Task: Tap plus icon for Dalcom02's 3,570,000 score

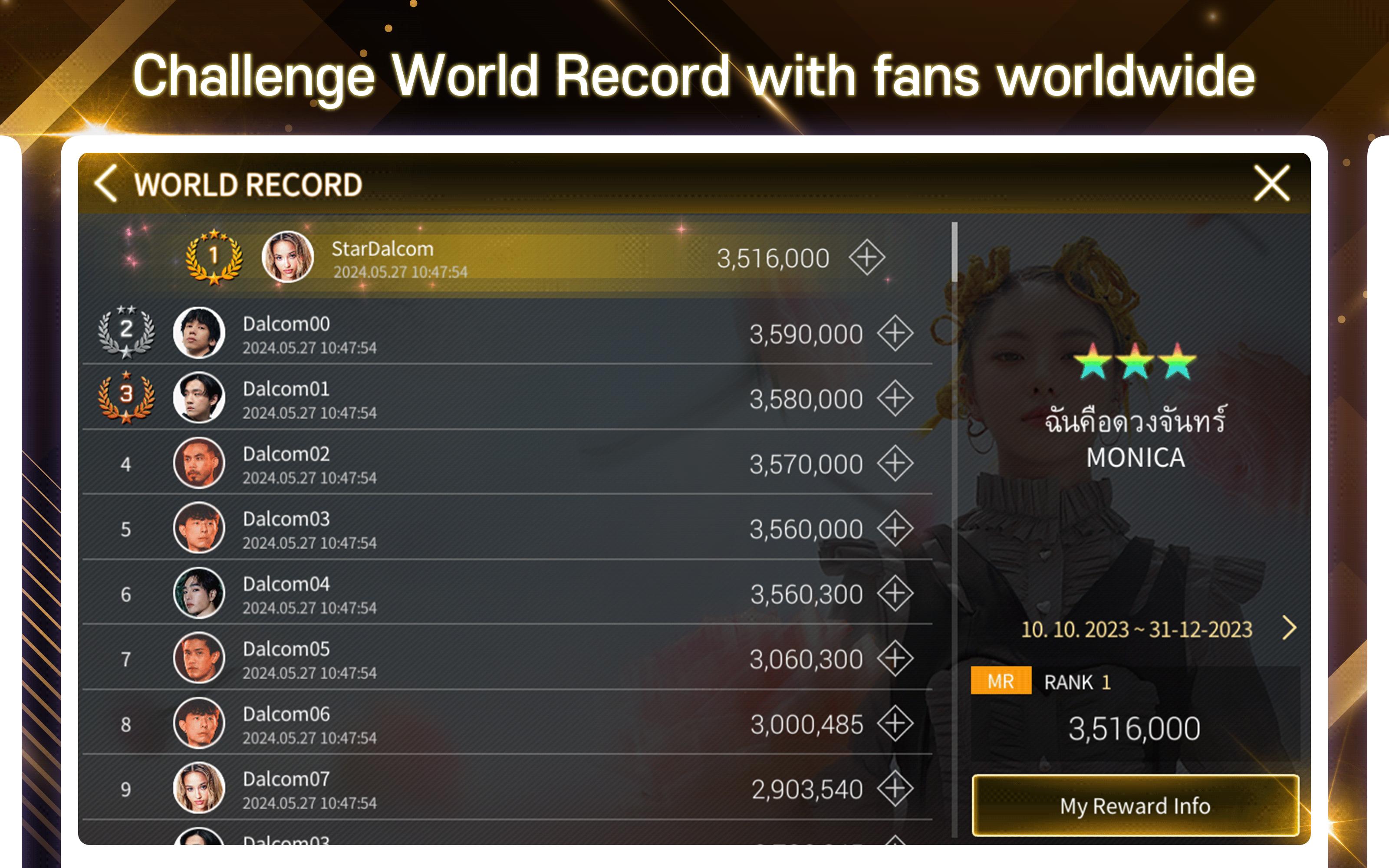Action: pos(895,463)
